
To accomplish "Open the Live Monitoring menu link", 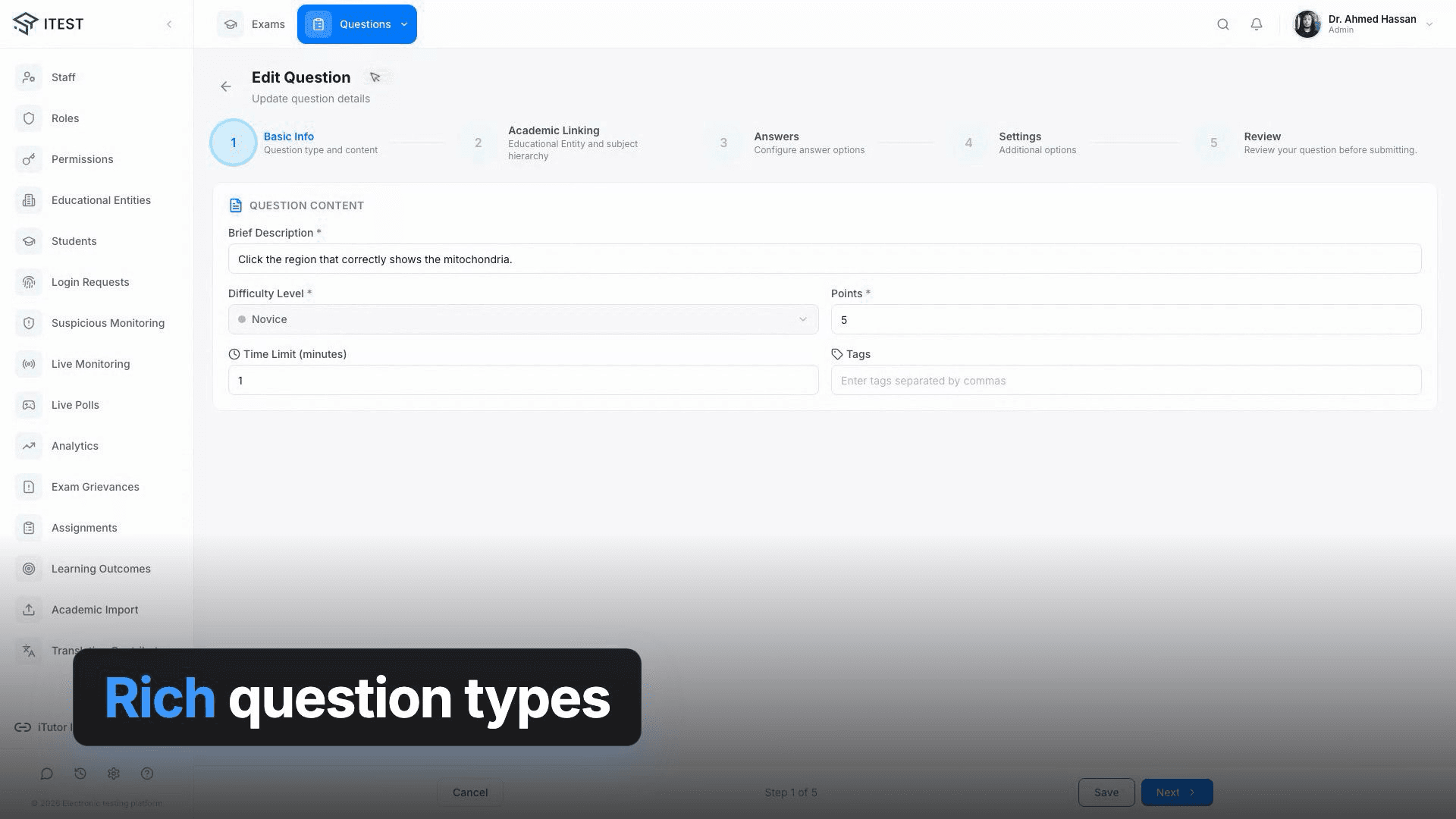I will 91,364.
